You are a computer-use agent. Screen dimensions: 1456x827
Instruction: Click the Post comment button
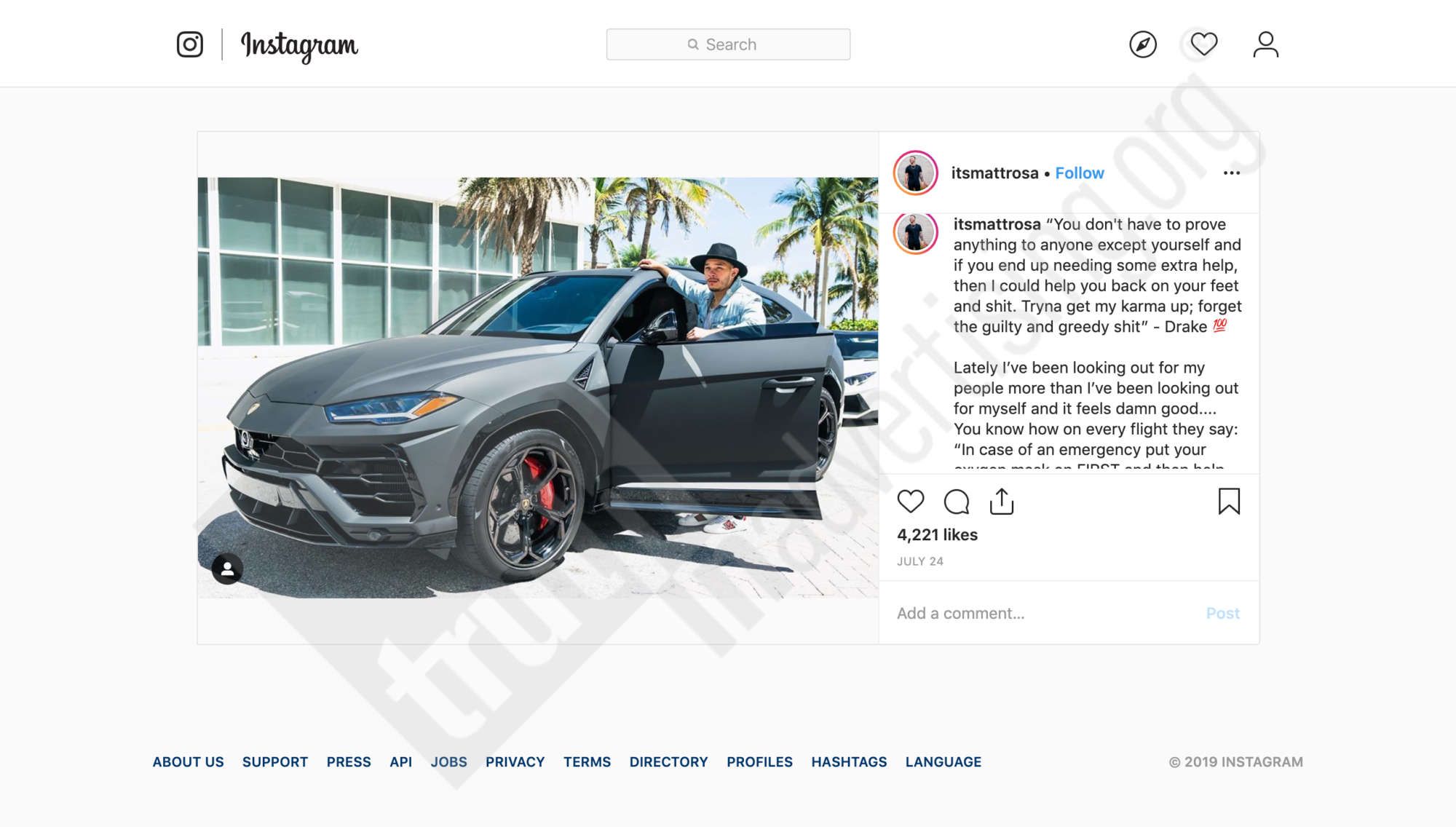1223,613
